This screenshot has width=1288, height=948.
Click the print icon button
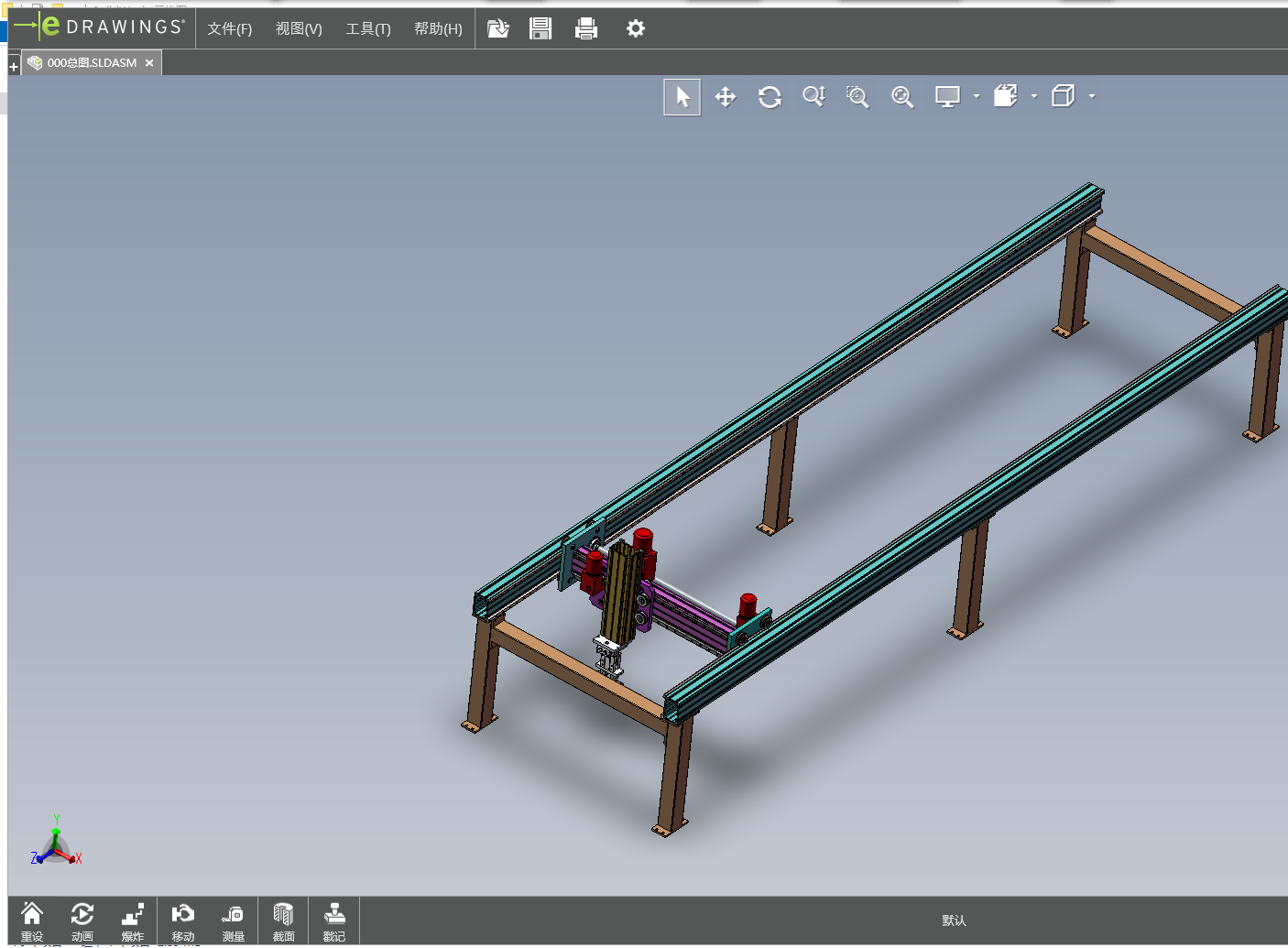586,29
